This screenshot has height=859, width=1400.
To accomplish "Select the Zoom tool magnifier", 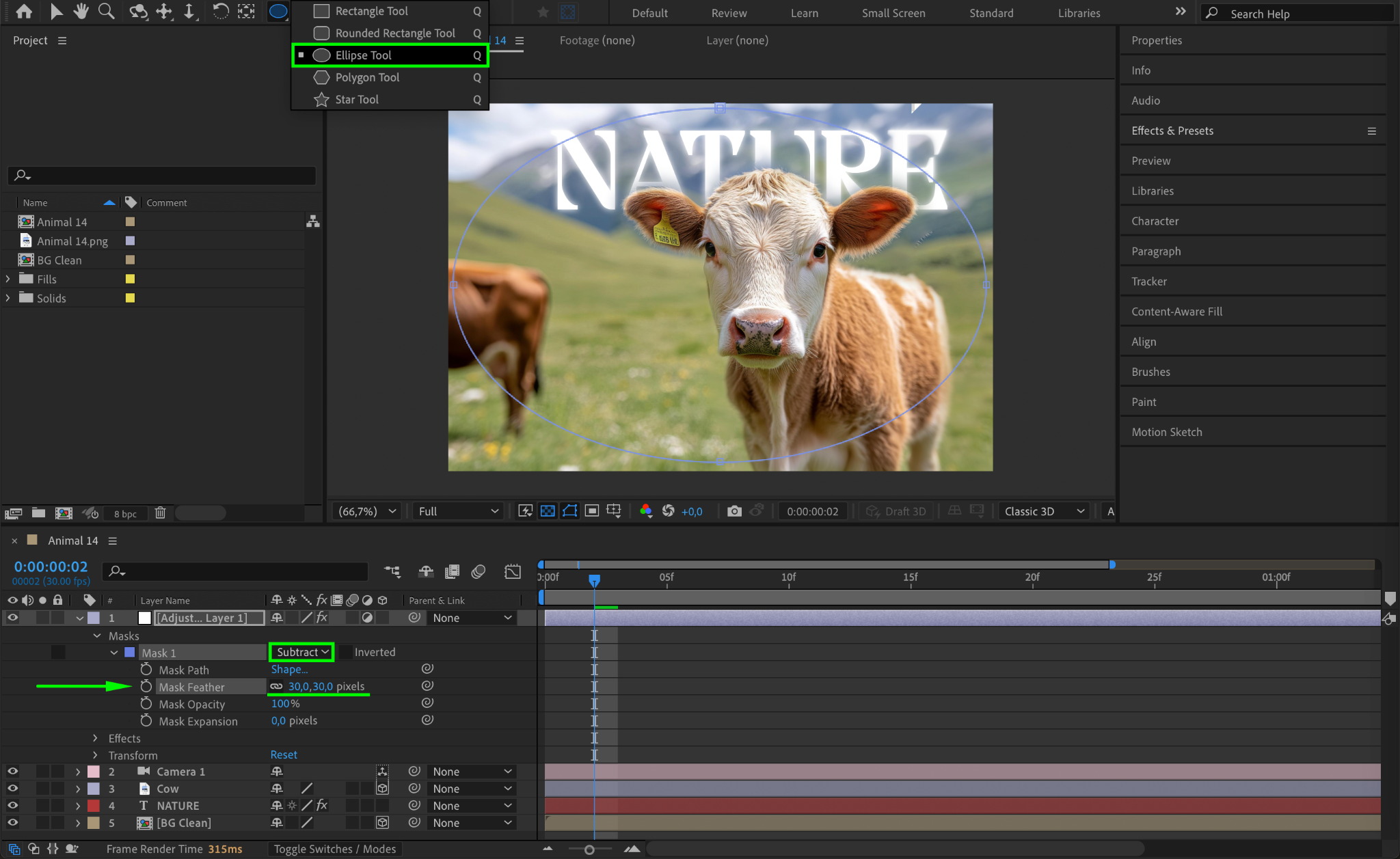I will pos(107,11).
